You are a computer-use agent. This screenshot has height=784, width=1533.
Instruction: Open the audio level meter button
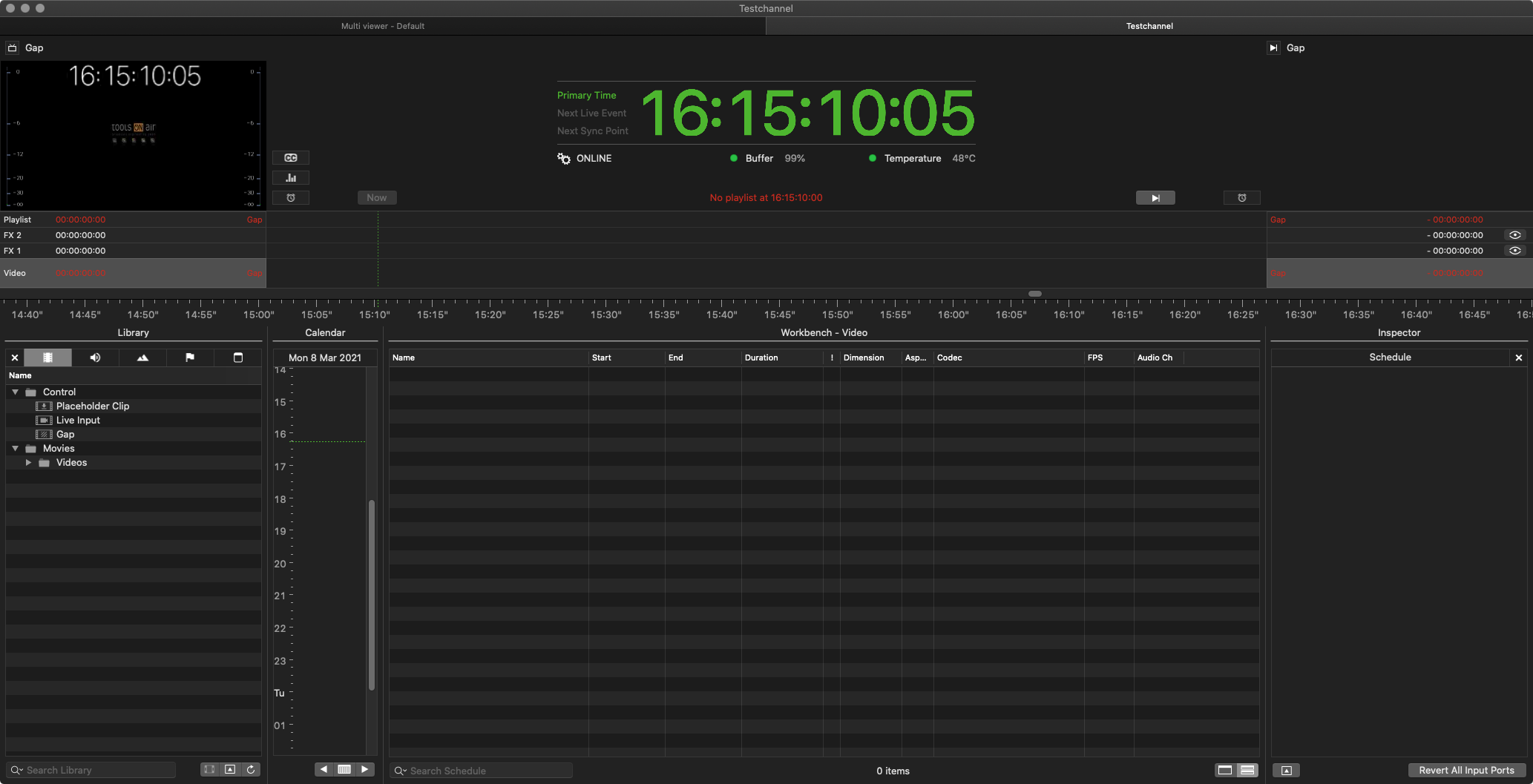click(291, 178)
